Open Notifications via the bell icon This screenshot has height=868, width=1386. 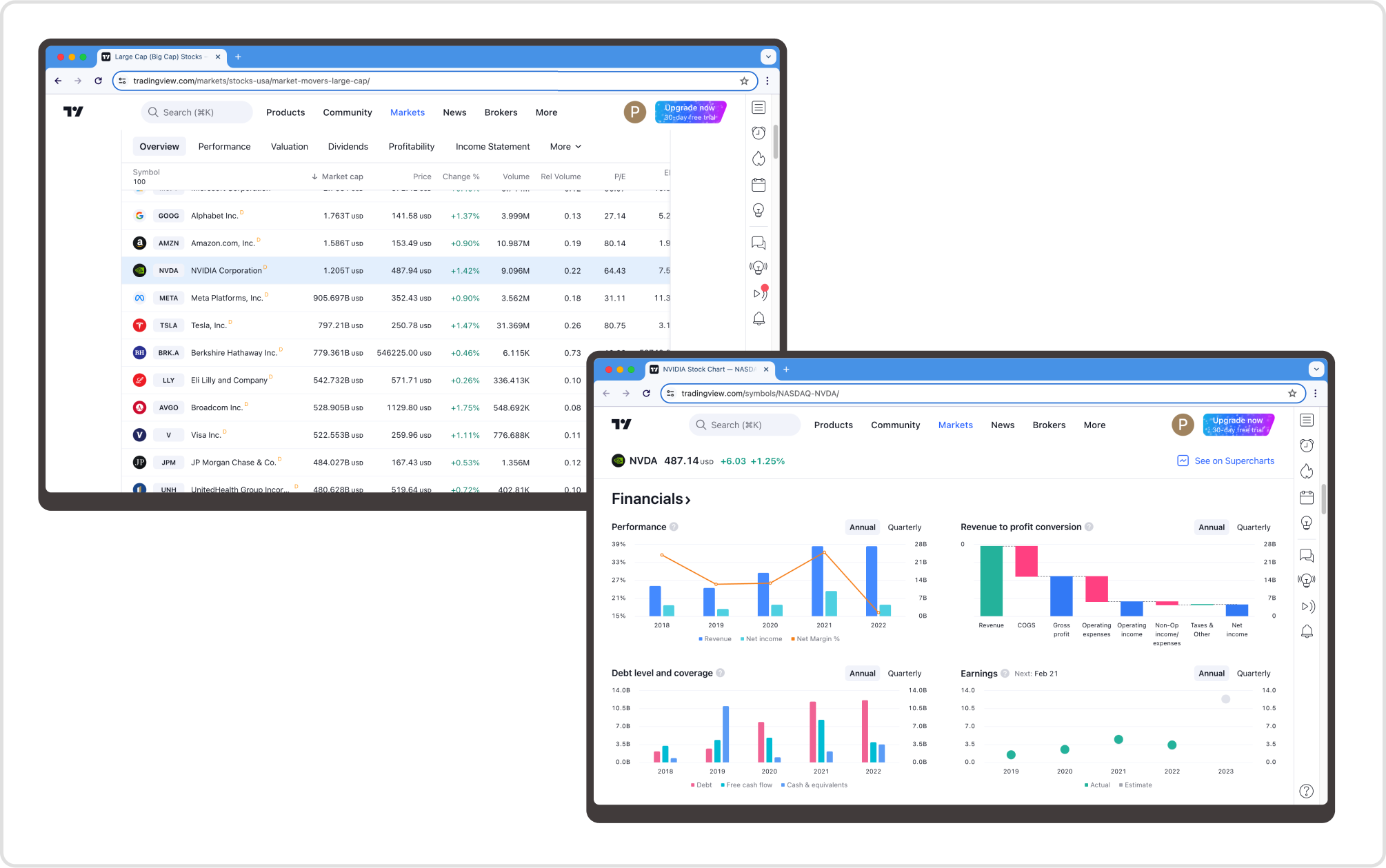tap(1306, 631)
